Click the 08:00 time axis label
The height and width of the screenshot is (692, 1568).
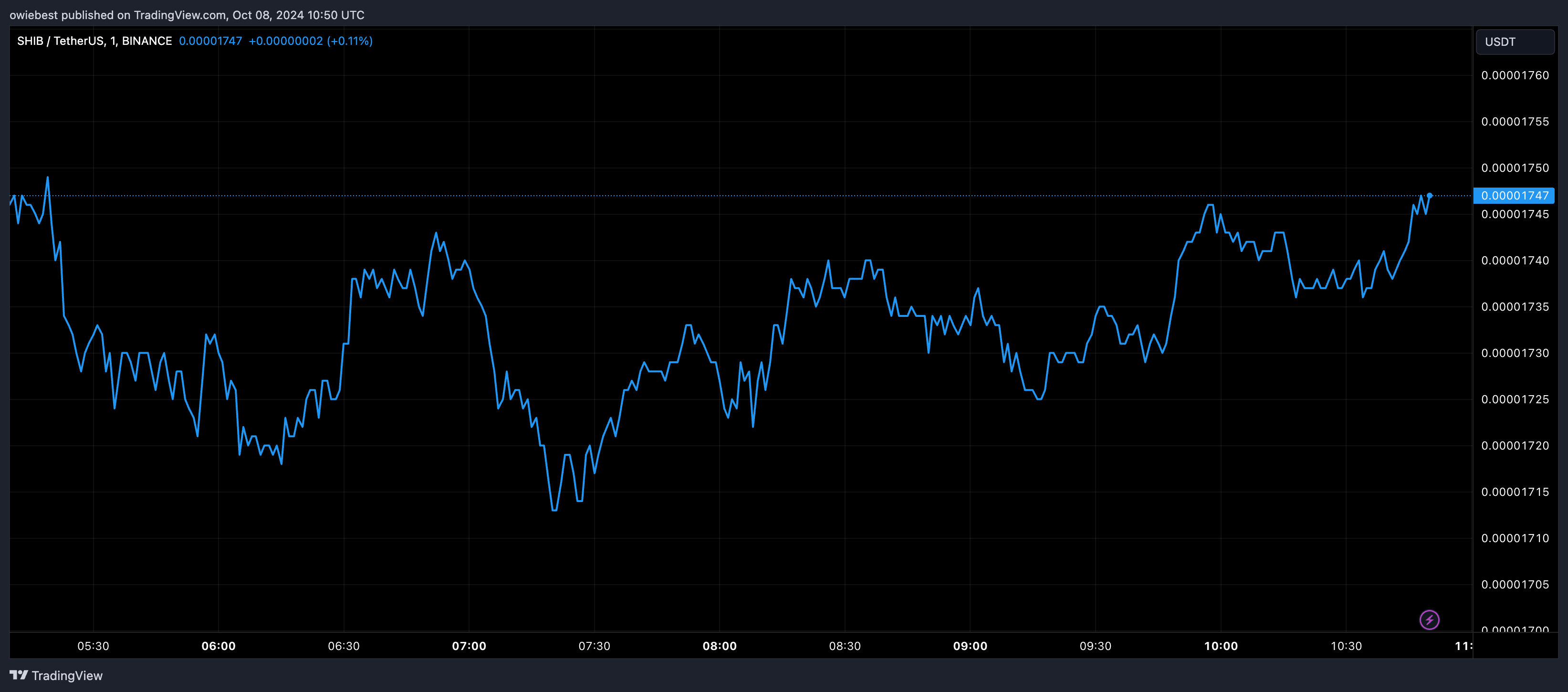click(720, 646)
